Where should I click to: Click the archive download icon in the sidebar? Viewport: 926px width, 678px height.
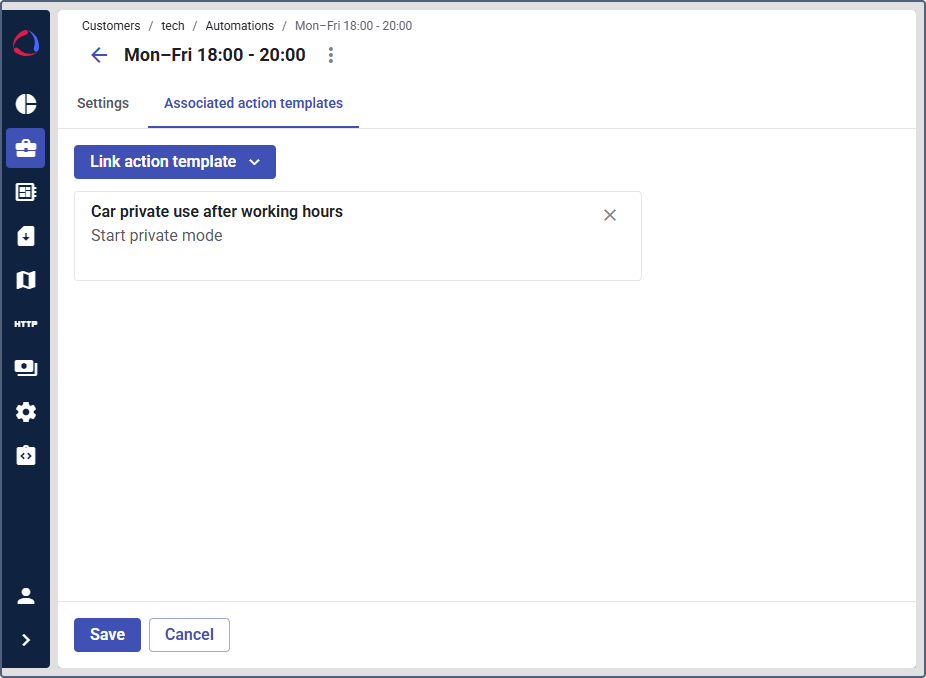pos(25,235)
